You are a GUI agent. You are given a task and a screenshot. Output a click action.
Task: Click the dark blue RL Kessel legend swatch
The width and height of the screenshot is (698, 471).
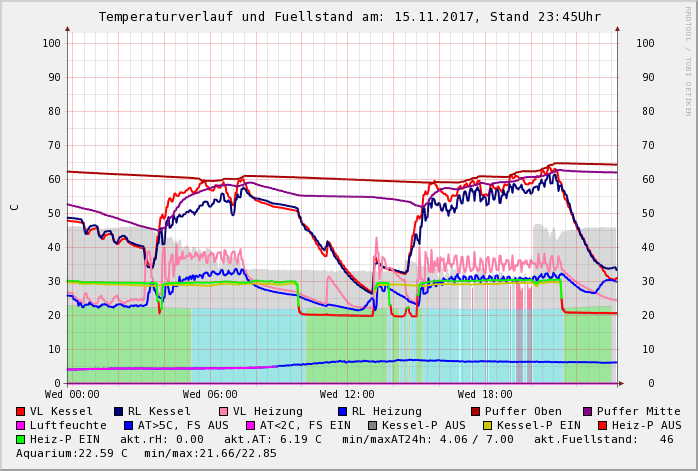click(118, 411)
